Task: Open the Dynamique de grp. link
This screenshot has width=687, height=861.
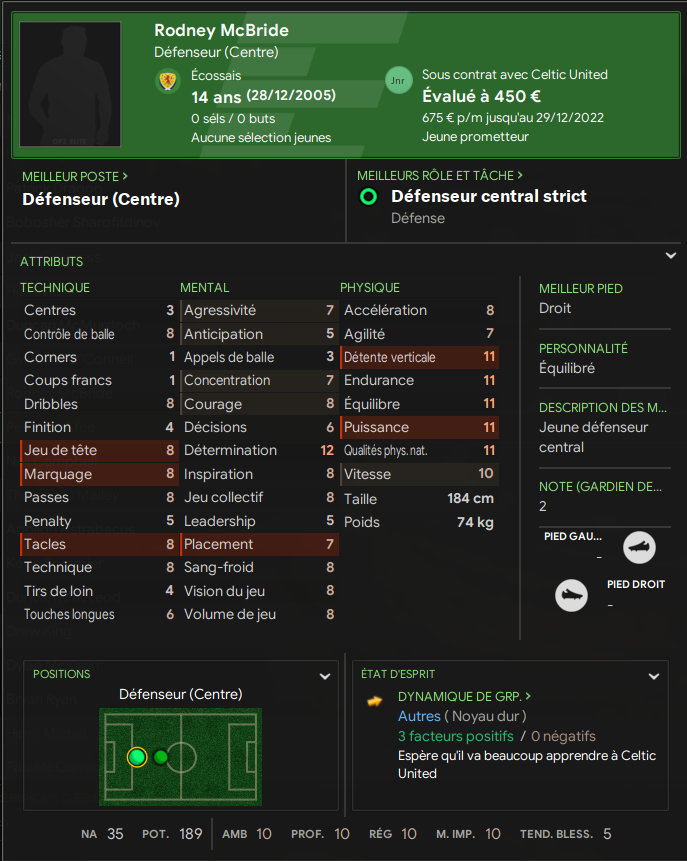Action: (464, 696)
